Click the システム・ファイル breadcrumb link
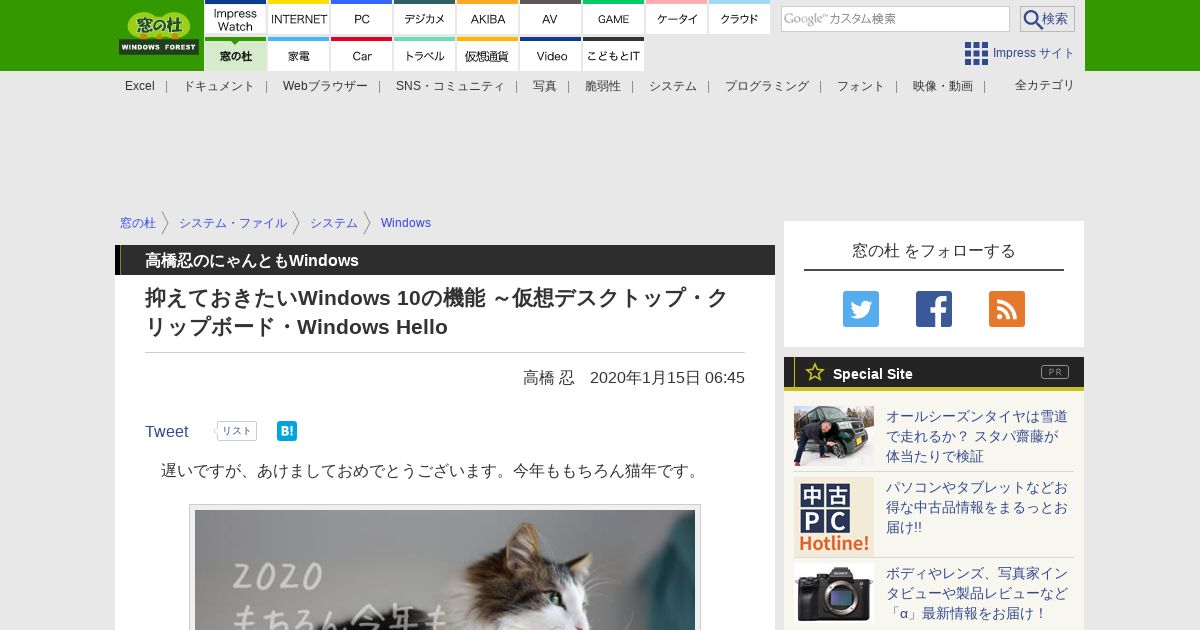The height and width of the screenshot is (630, 1200). 233,223
